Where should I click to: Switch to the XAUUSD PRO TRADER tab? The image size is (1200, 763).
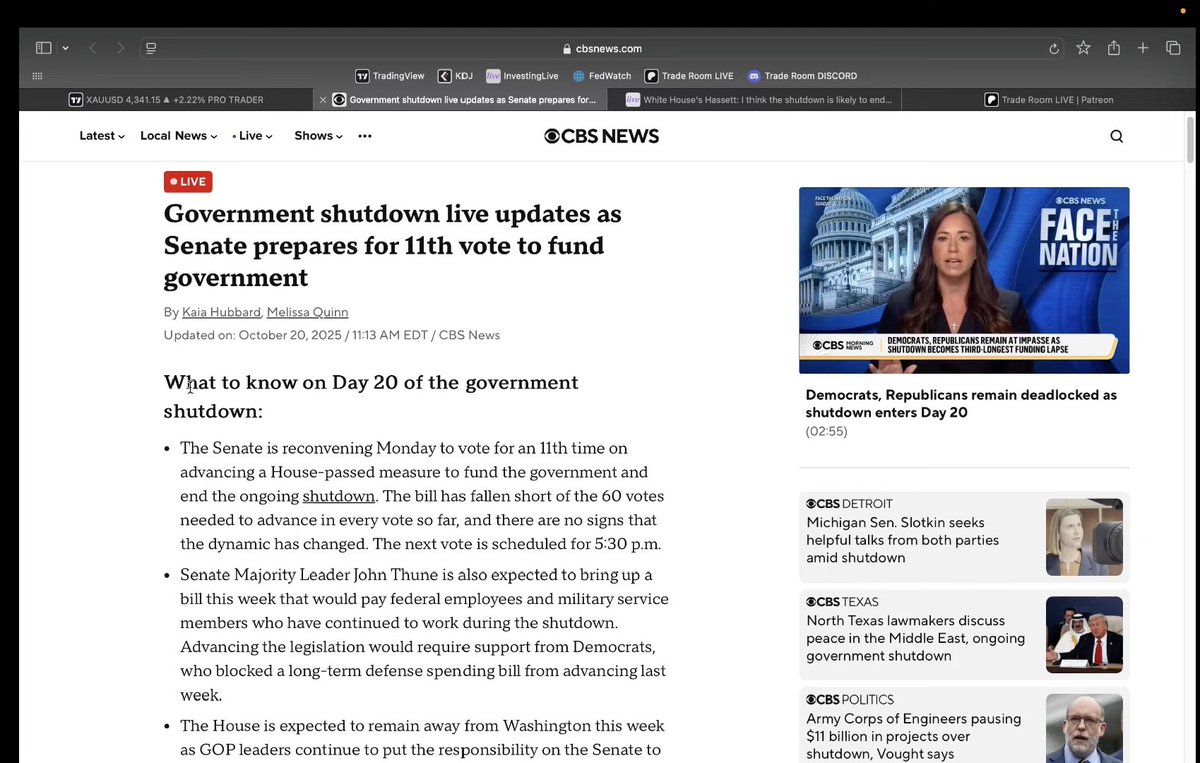click(x=166, y=100)
